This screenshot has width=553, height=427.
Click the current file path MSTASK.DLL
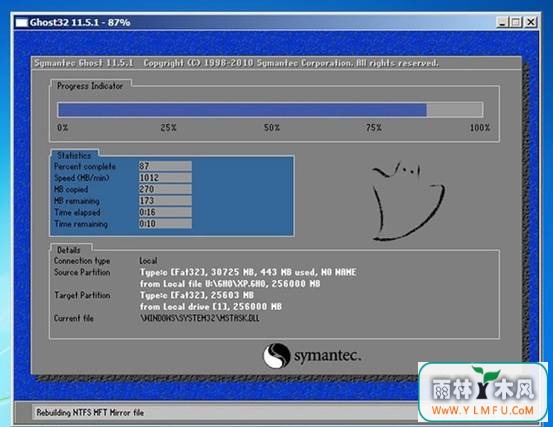click(200, 318)
